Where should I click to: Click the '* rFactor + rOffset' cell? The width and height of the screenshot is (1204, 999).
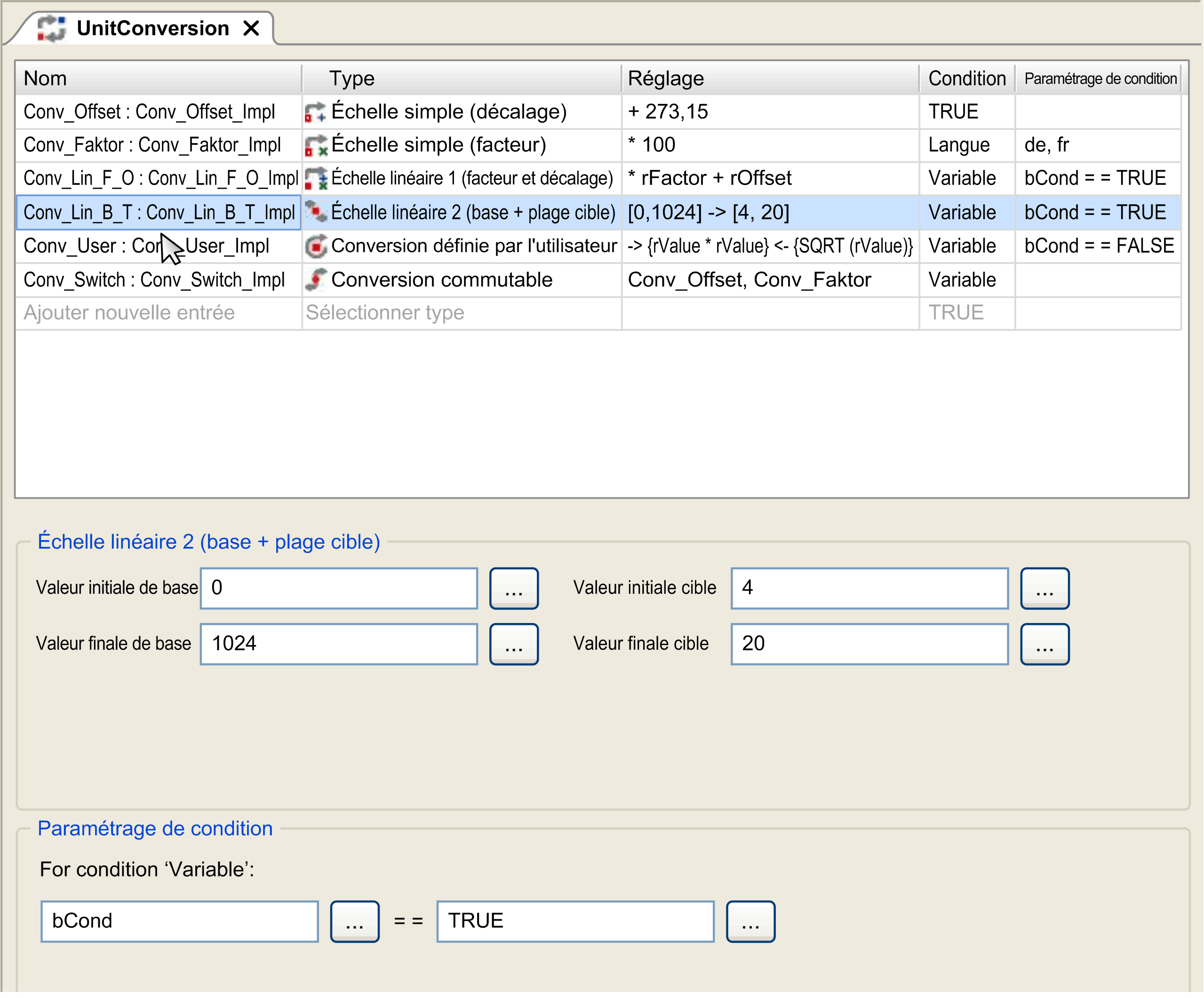pos(771,178)
